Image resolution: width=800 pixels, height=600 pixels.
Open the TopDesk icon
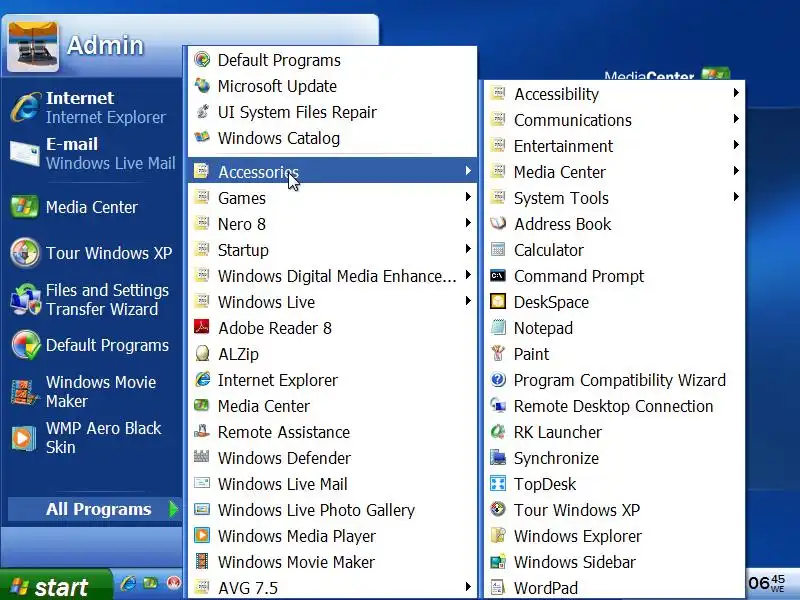(498, 484)
